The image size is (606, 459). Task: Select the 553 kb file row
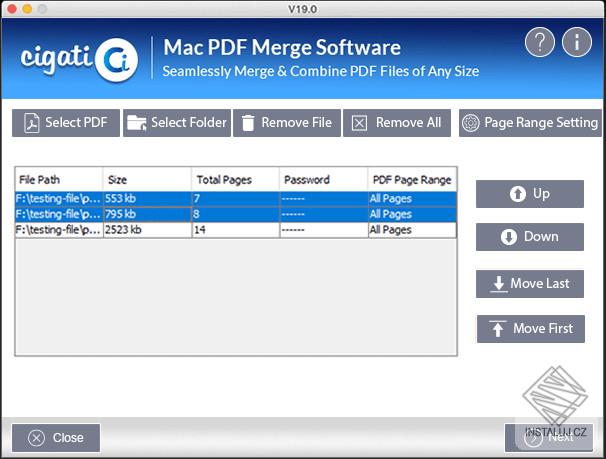(x=236, y=199)
